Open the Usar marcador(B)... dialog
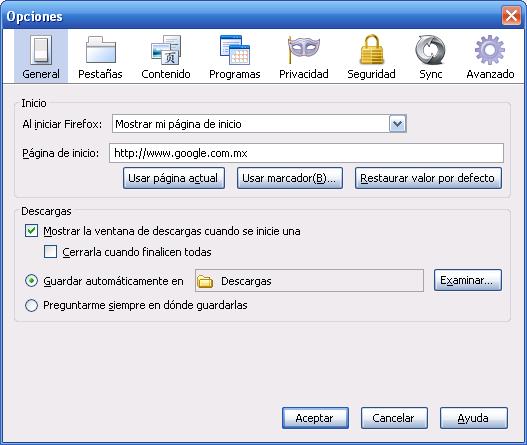Image resolution: width=527 pixels, height=445 pixels. click(x=290, y=178)
